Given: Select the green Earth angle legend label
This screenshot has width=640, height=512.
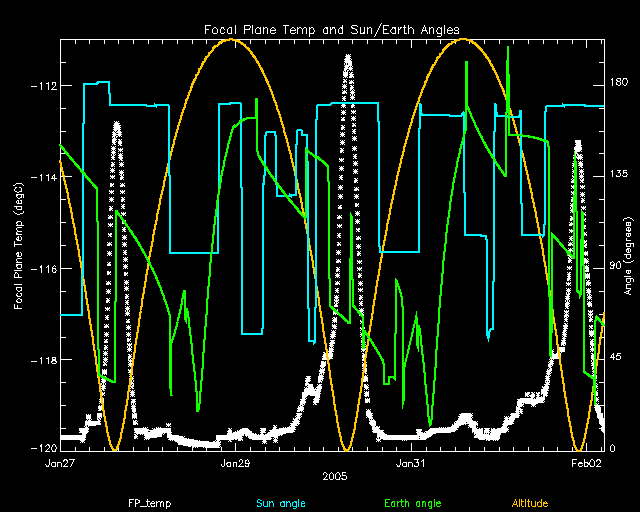Looking at the screenshot, I should coord(413,503).
